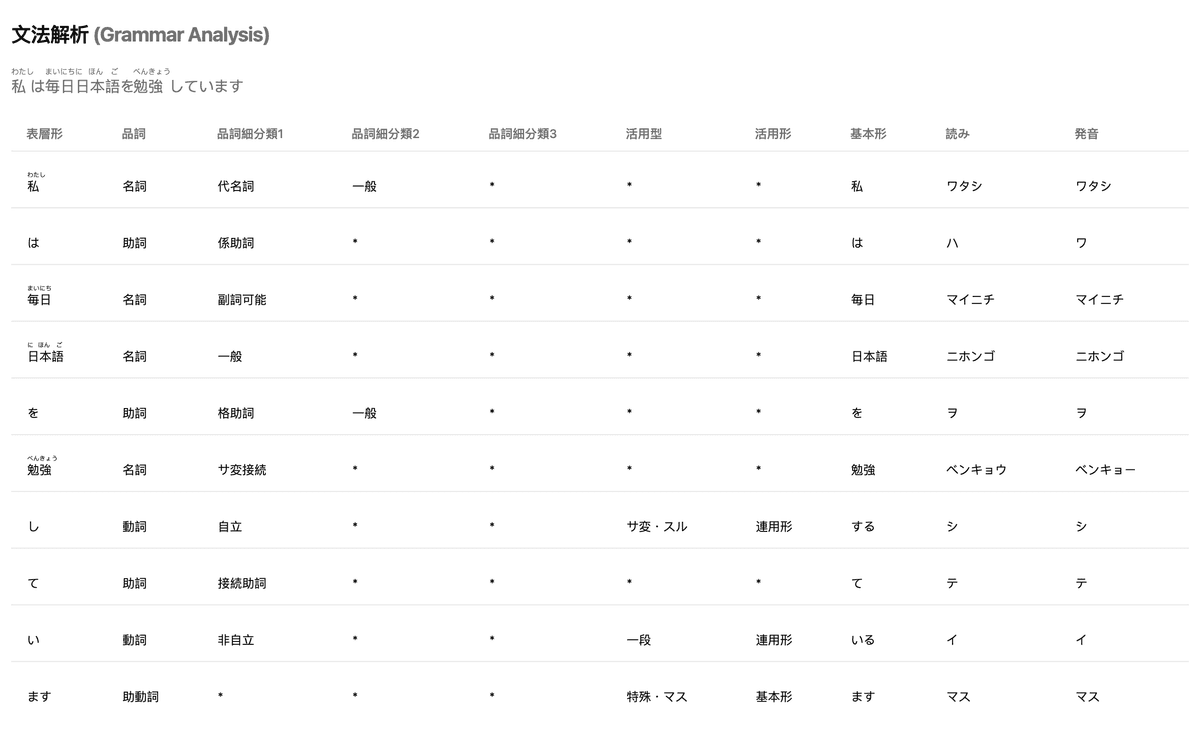Click the ワ pronunciation cell
This screenshot has width=1200, height=743.
[x=1081, y=243]
